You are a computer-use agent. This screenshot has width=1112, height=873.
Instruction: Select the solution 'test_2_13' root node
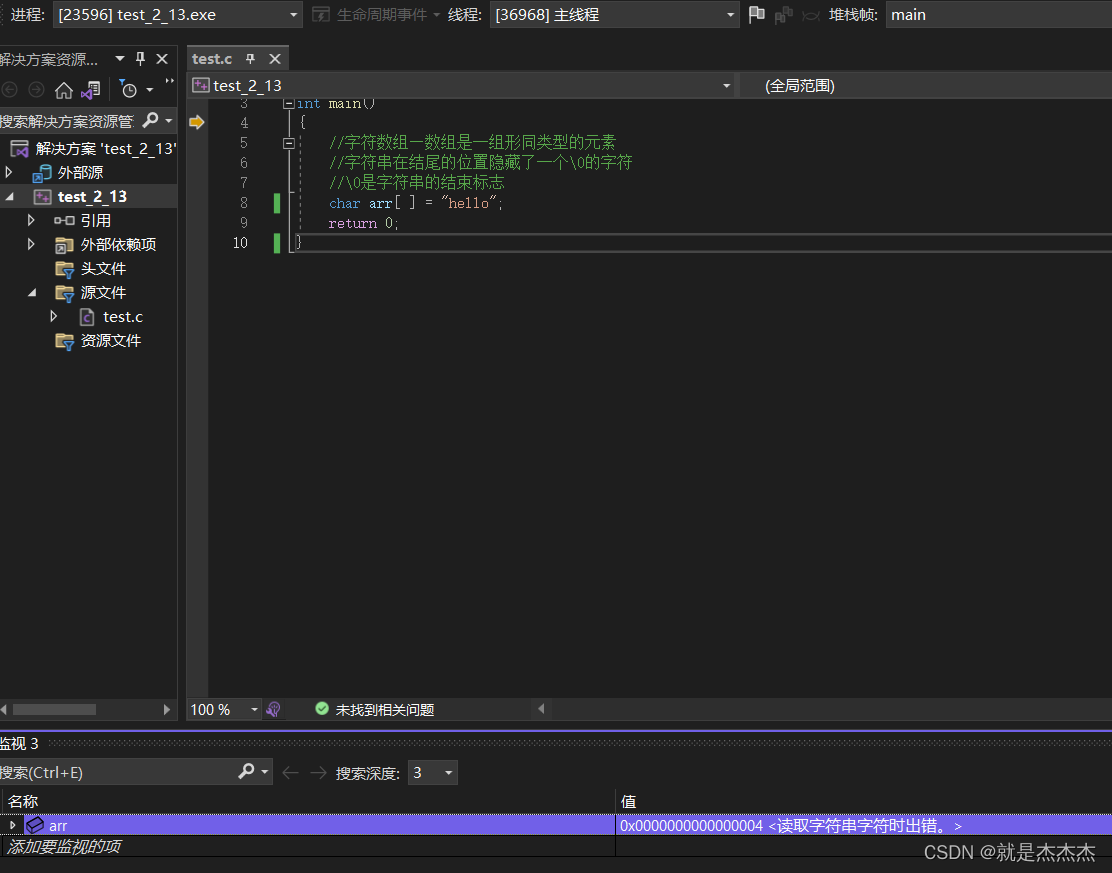coord(105,149)
